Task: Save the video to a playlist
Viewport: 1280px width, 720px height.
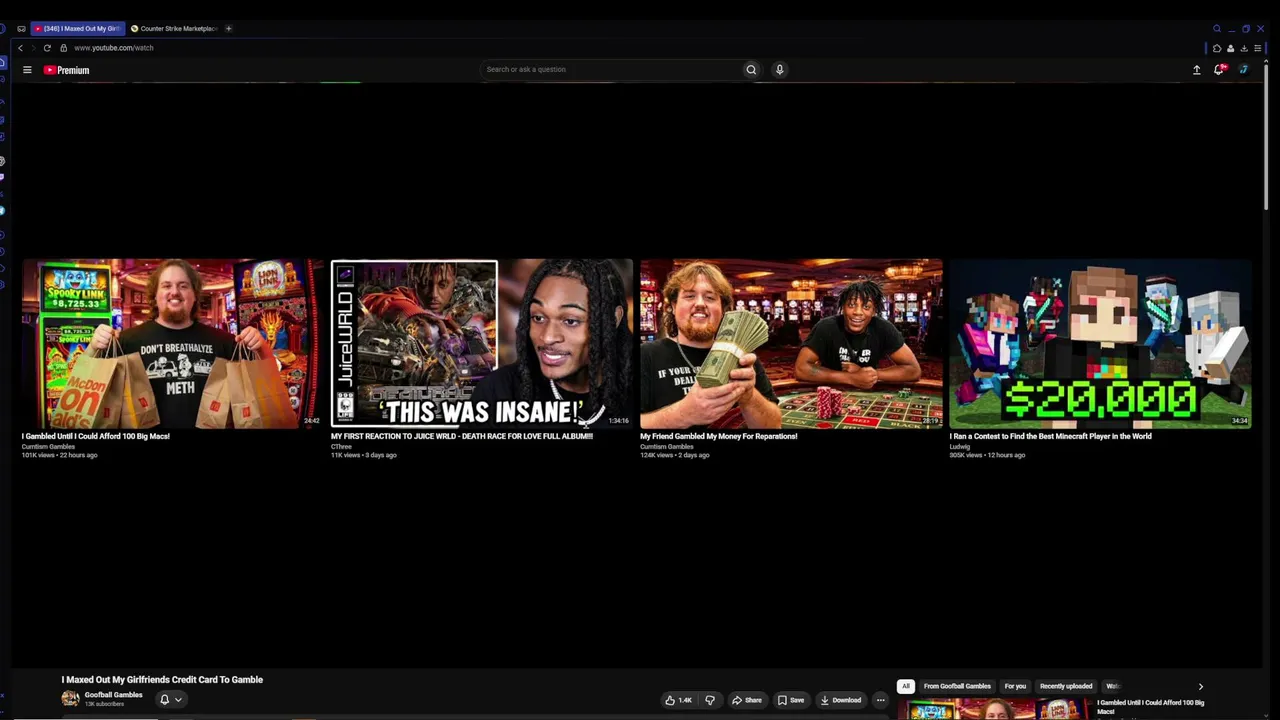Action: pyautogui.click(x=791, y=700)
